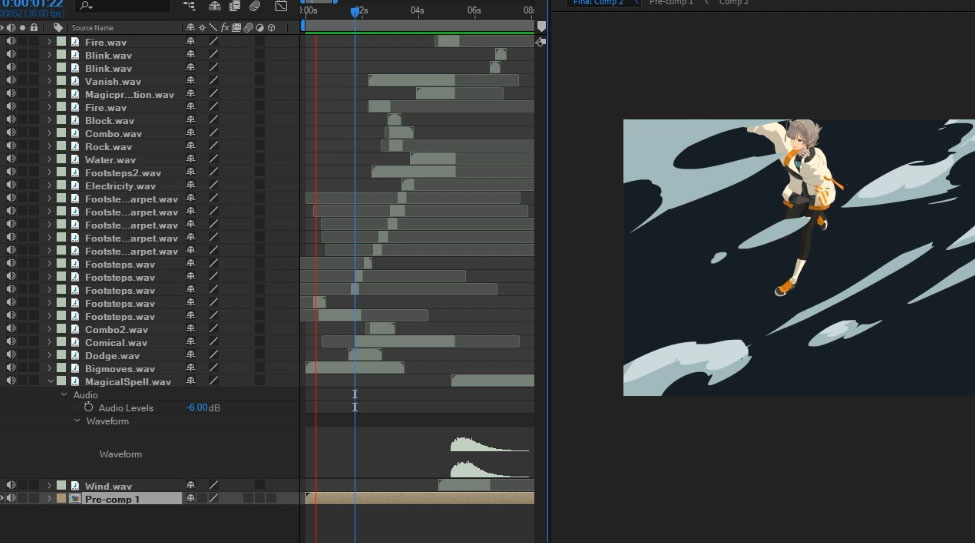Expand the Wind.wav layer
The width and height of the screenshot is (975, 543).
click(49, 485)
